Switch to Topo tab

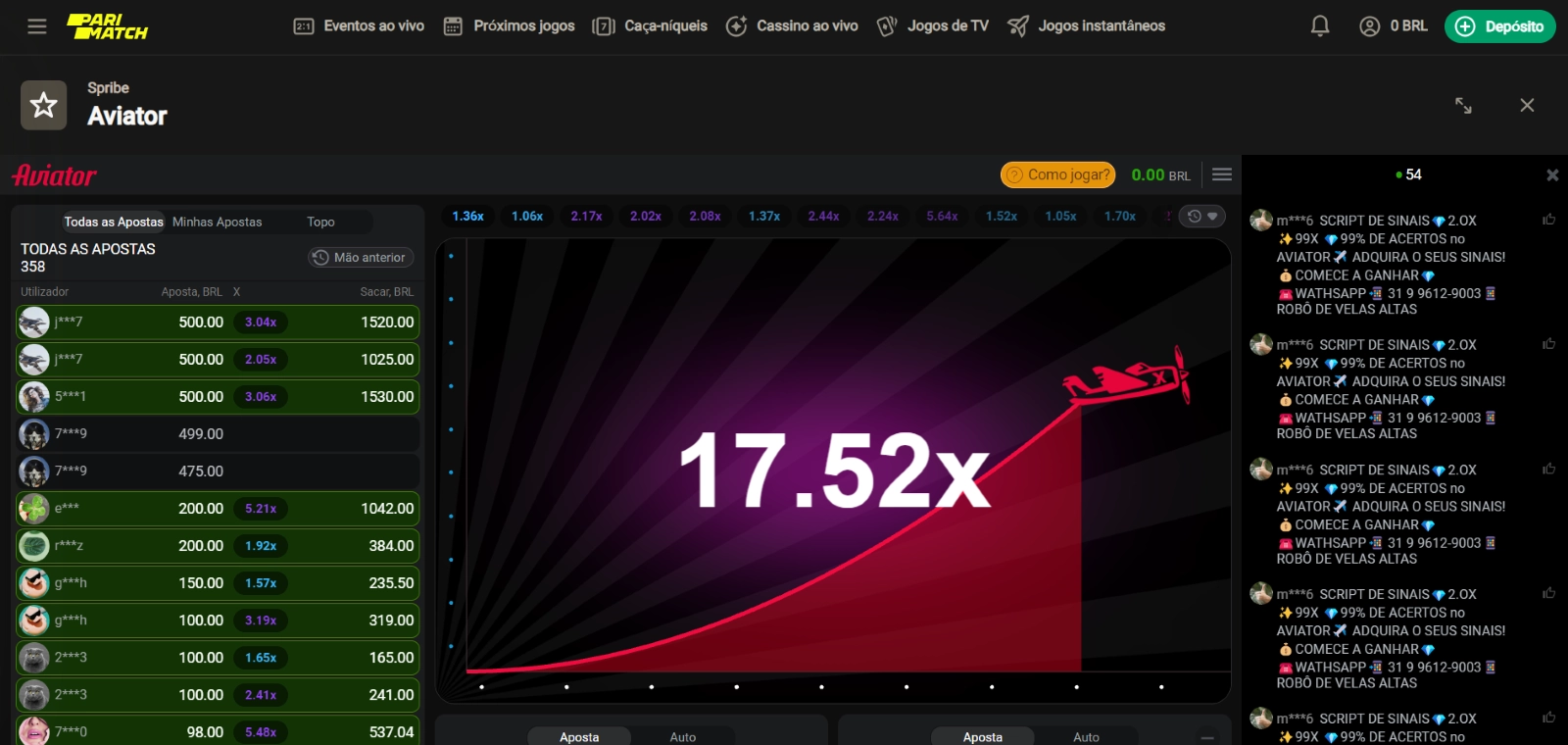pos(320,222)
